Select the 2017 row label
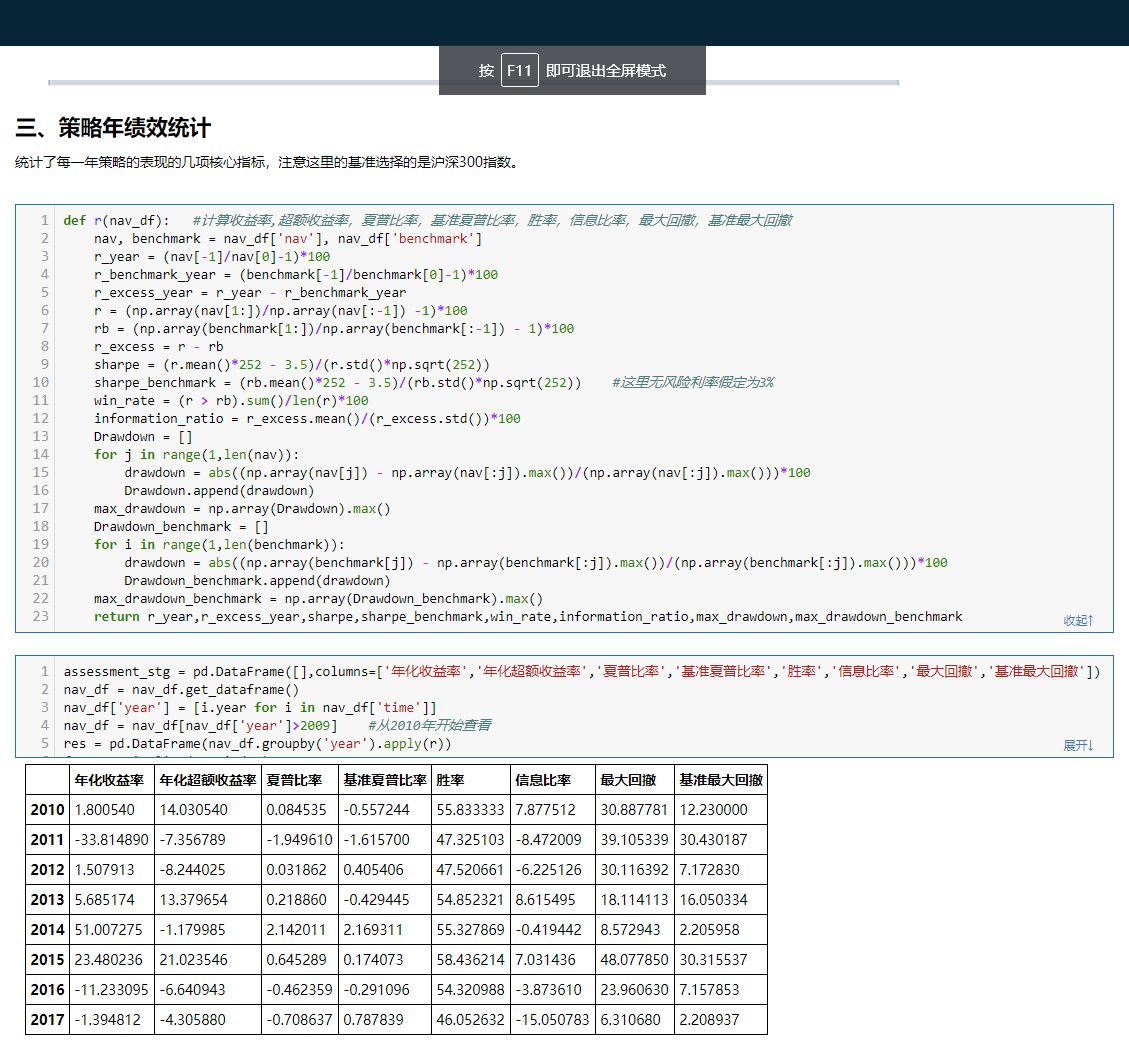The width and height of the screenshot is (1129, 1063). [x=48, y=1020]
